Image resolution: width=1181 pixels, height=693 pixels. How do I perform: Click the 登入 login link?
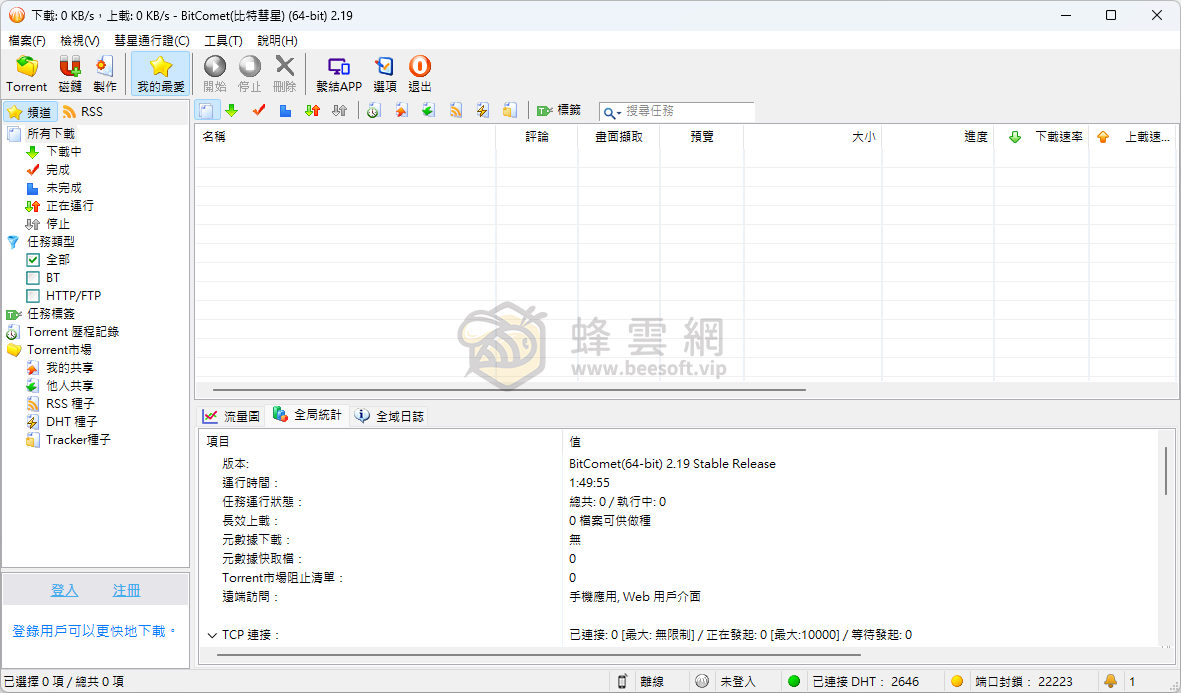coord(64,591)
